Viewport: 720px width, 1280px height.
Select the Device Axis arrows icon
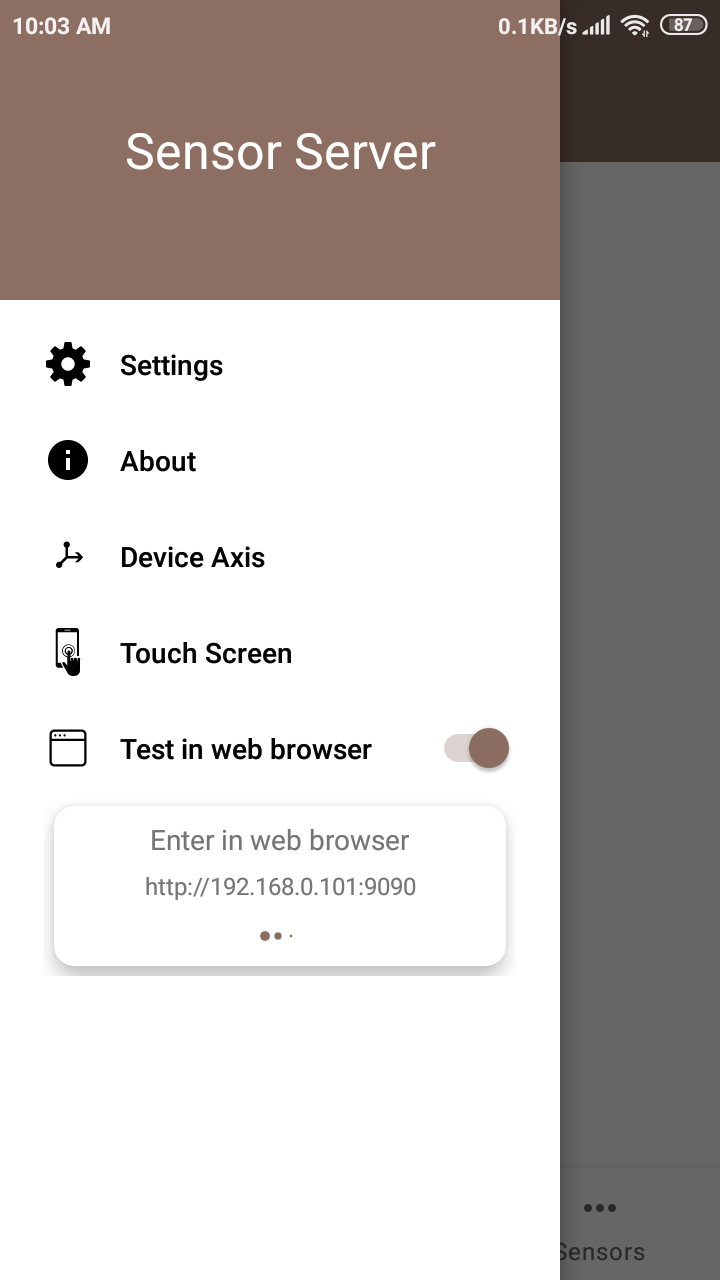(68, 556)
